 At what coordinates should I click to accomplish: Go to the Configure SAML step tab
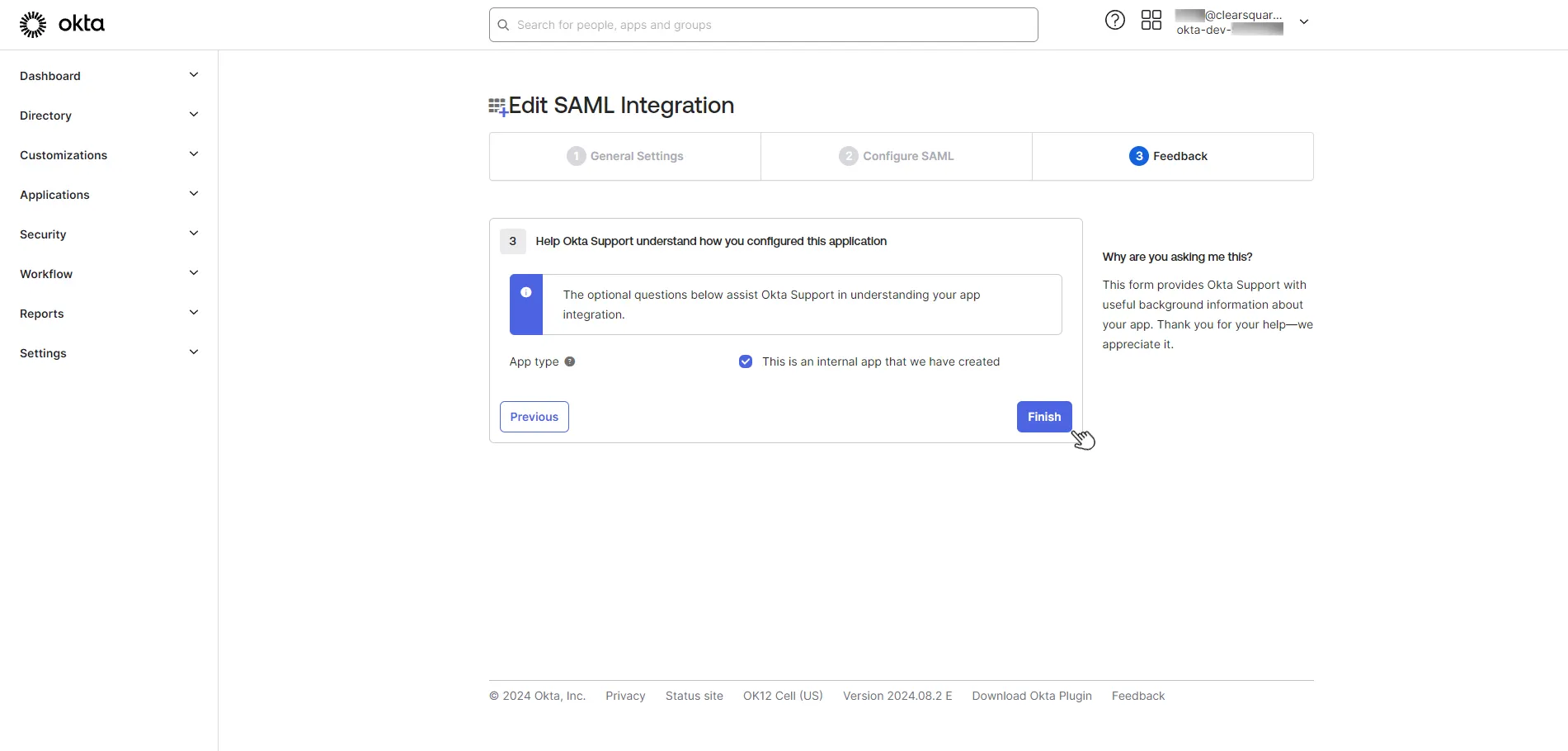tap(897, 156)
